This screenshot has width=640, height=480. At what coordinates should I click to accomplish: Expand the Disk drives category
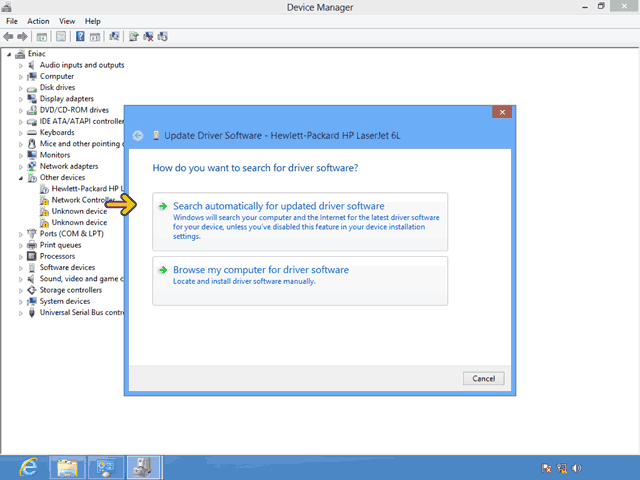[21, 88]
